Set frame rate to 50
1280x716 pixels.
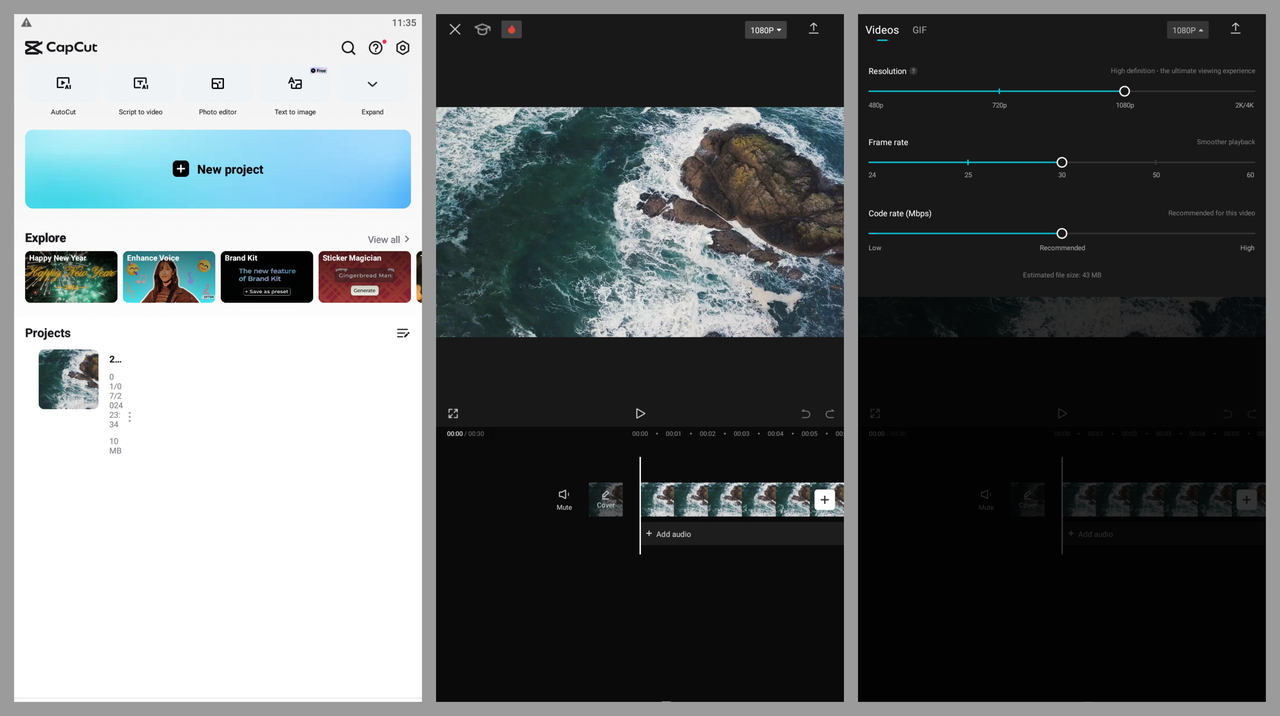(1156, 162)
